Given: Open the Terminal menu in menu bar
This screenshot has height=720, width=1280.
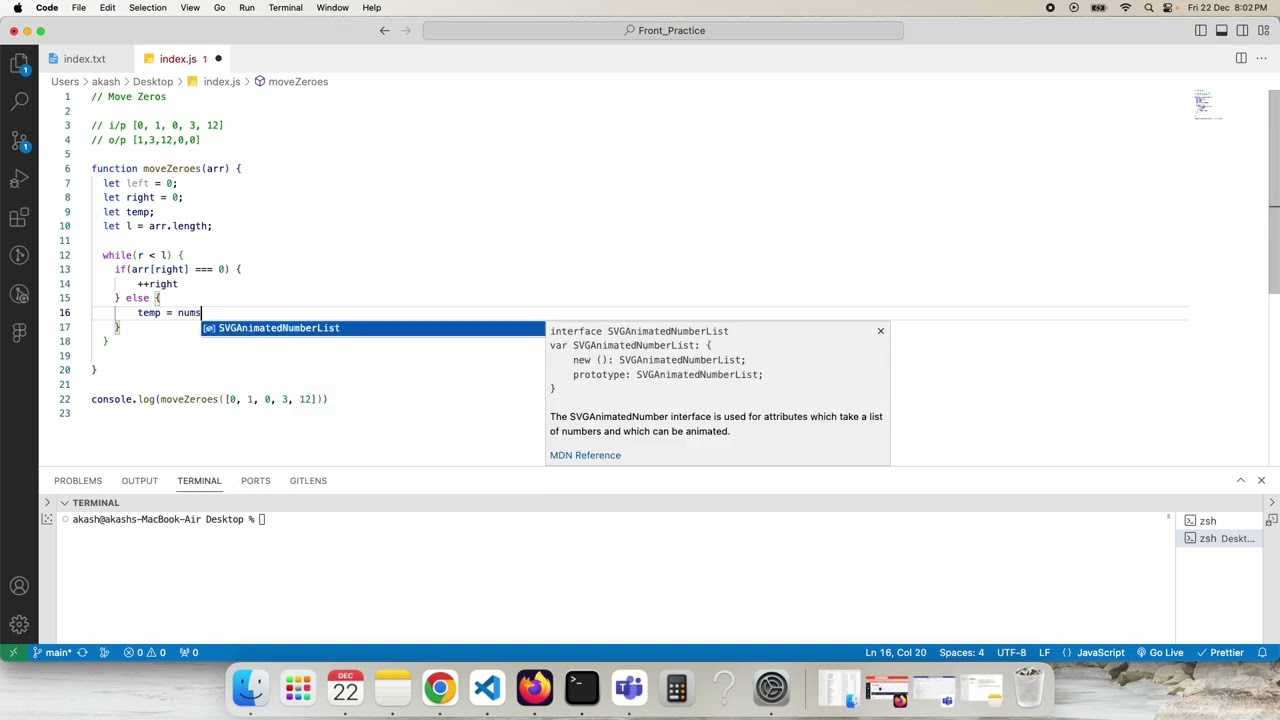Looking at the screenshot, I should (x=285, y=8).
